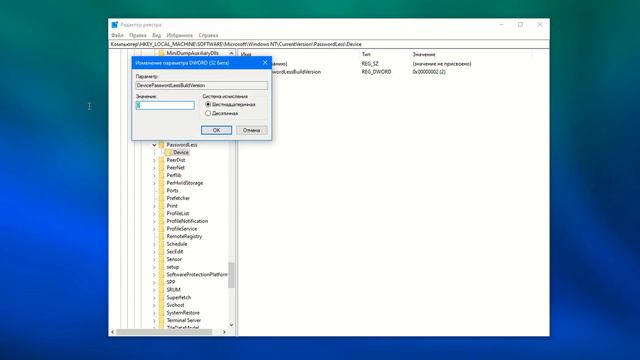Select the Prefetcher tree item label
640x360 pixels.
(178, 198)
